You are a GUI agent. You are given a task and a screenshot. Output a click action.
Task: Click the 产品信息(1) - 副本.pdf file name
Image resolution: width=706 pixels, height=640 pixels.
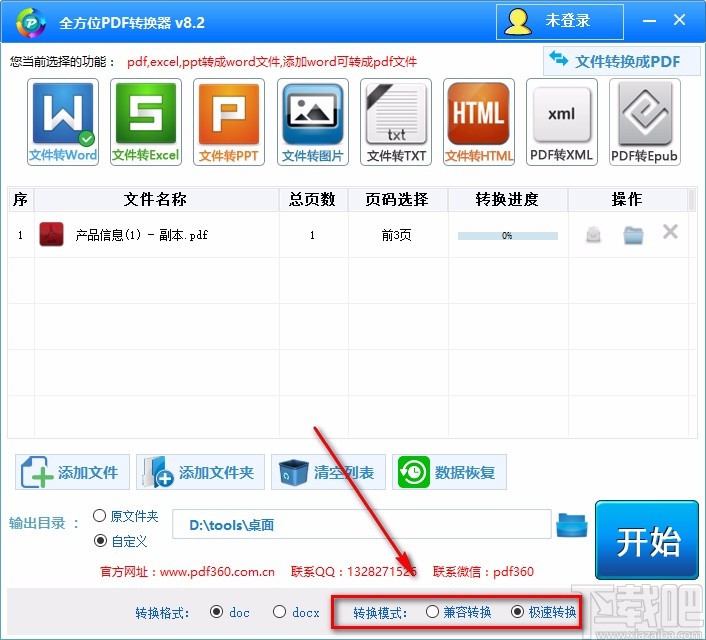pyautogui.click(x=141, y=235)
